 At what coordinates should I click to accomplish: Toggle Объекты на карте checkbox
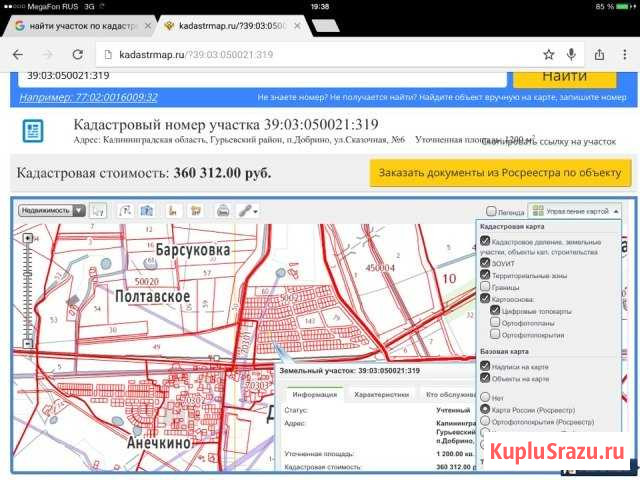[x=485, y=378]
